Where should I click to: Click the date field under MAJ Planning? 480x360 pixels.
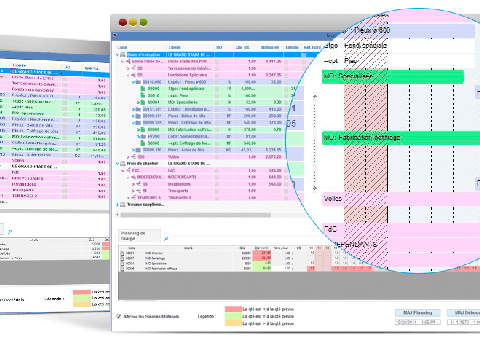[418, 322]
